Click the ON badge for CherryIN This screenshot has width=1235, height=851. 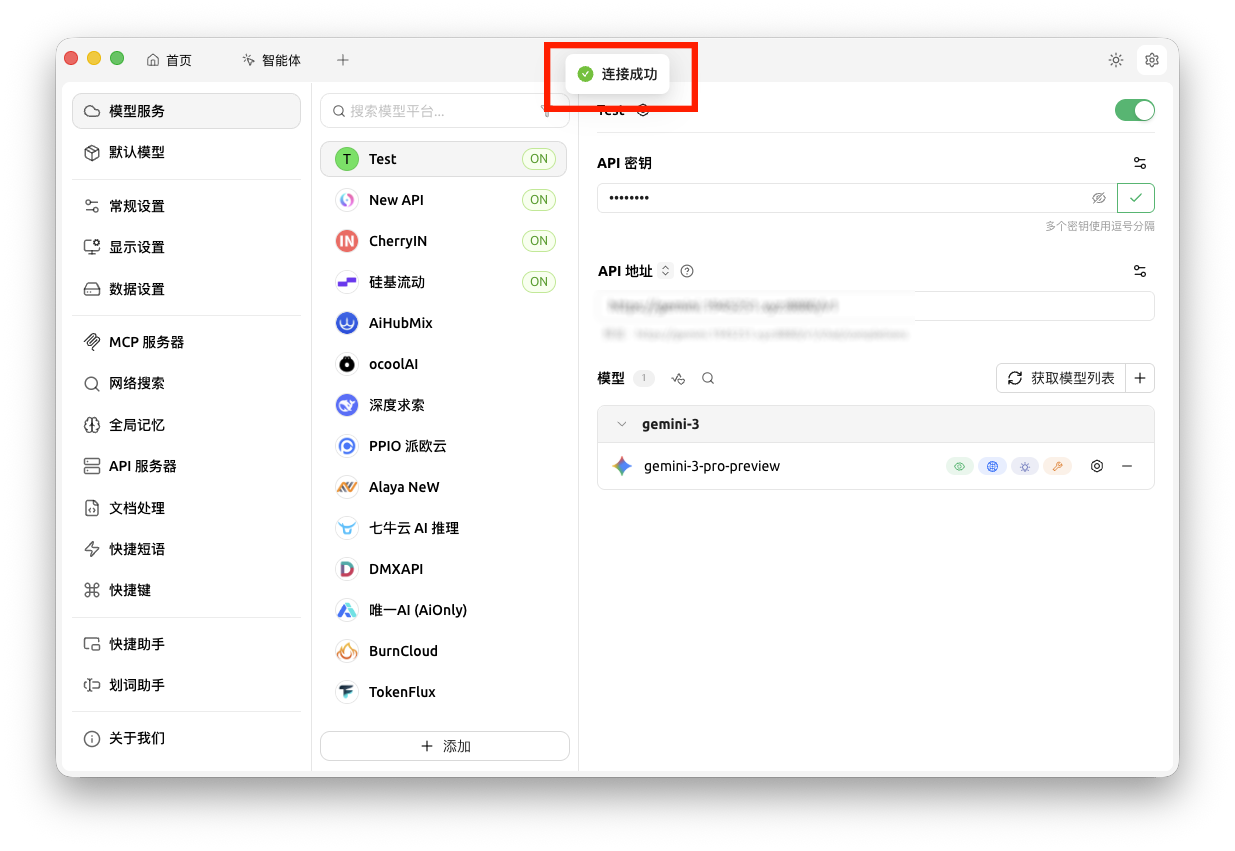(539, 241)
